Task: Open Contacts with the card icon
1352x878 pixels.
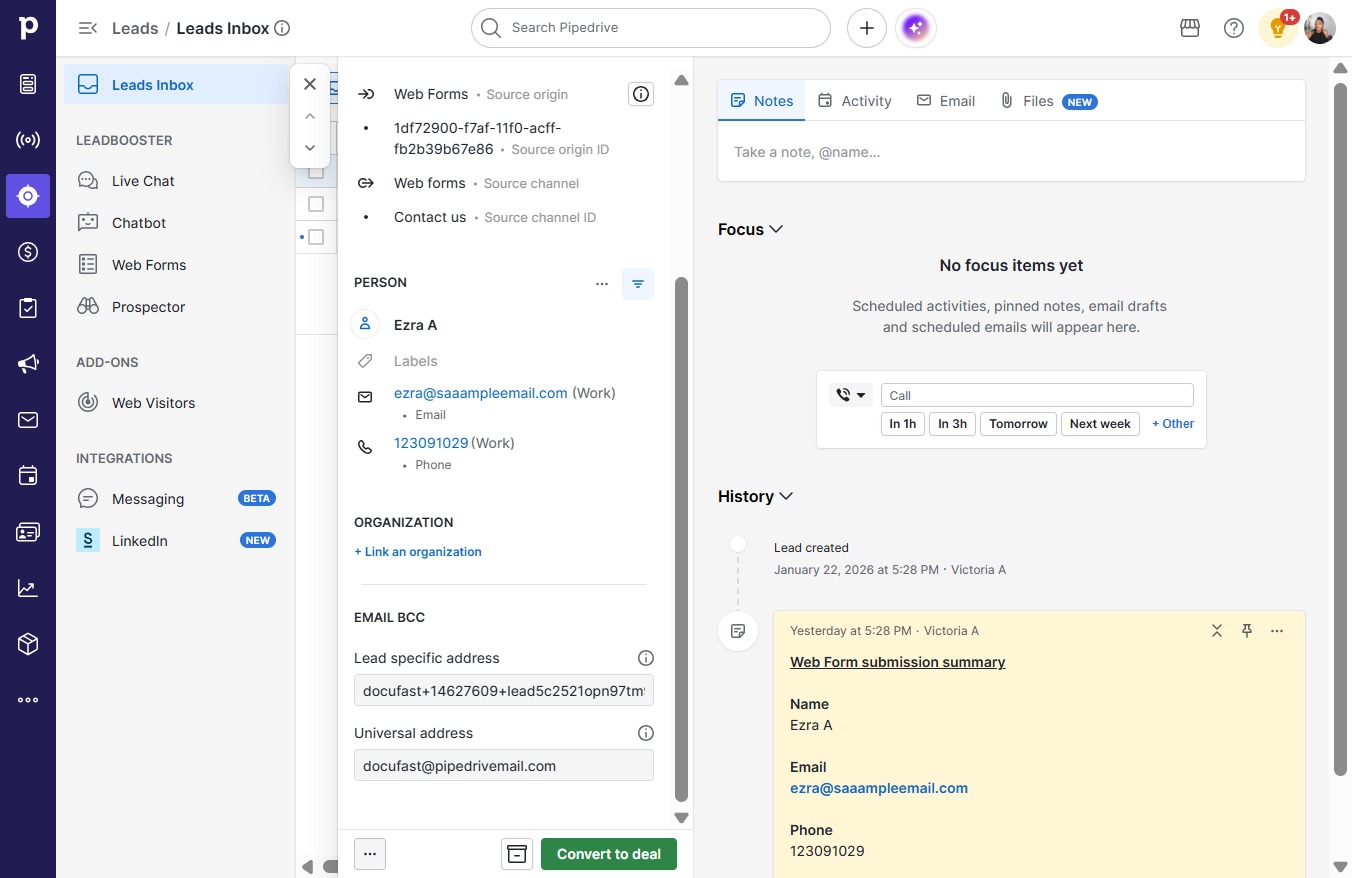Action: 28,532
